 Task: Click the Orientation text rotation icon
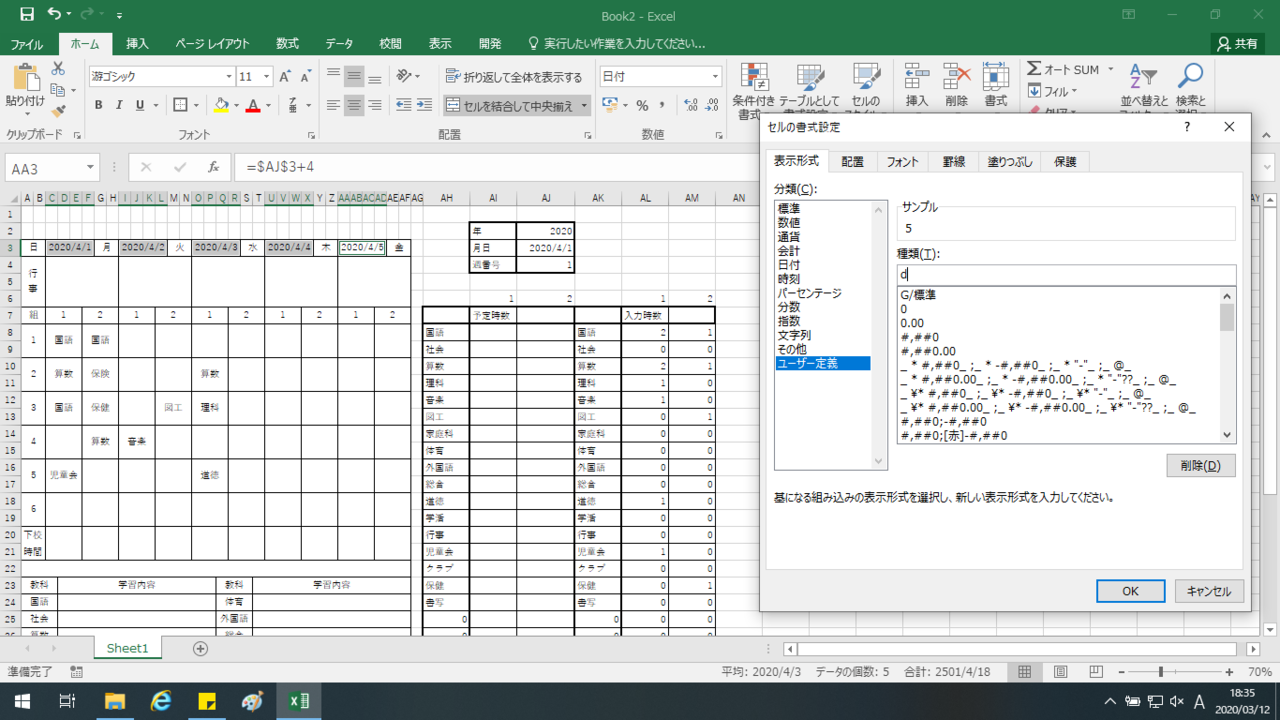pyautogui.click(x=403, y=76)
